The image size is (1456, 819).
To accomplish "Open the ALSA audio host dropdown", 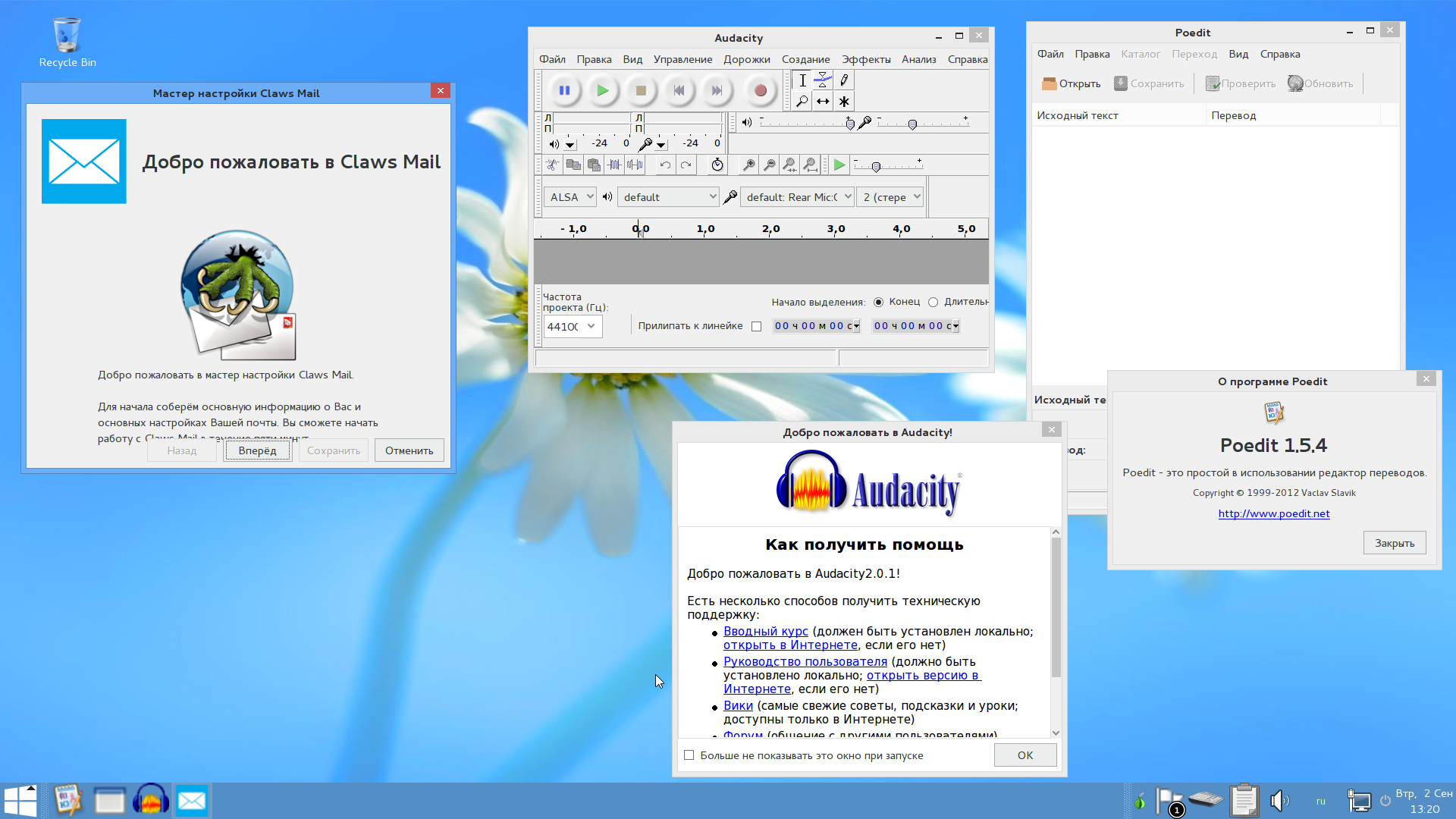I will pyautogui.click(x=570, y=197).
